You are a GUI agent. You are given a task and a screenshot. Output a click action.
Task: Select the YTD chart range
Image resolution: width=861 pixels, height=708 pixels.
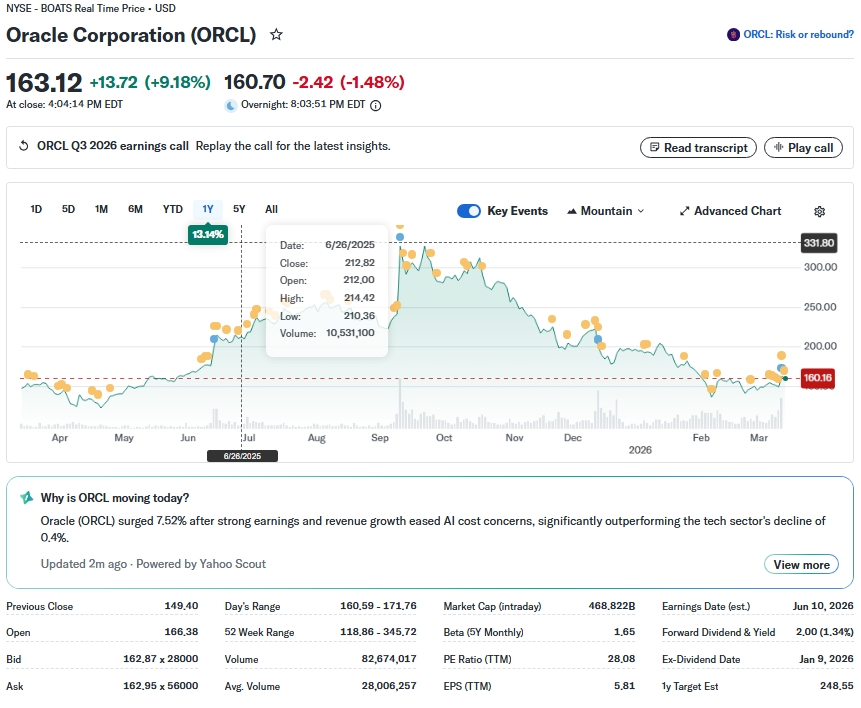tap(172, 209)
